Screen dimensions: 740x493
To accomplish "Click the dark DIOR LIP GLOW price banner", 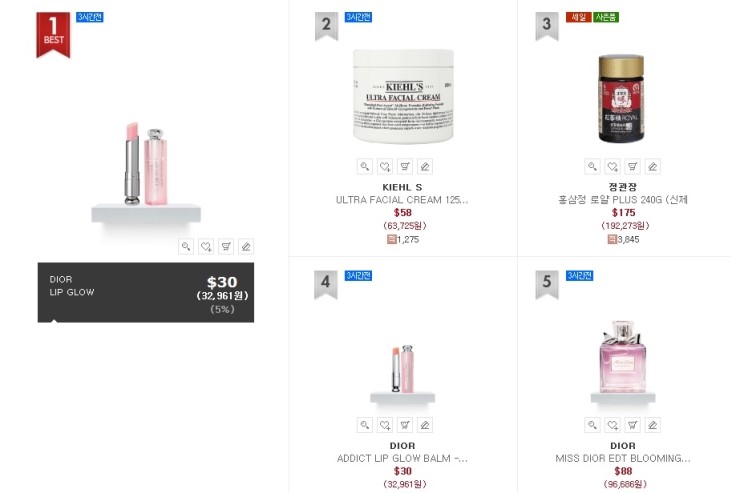I will click(x=146, y=292).
